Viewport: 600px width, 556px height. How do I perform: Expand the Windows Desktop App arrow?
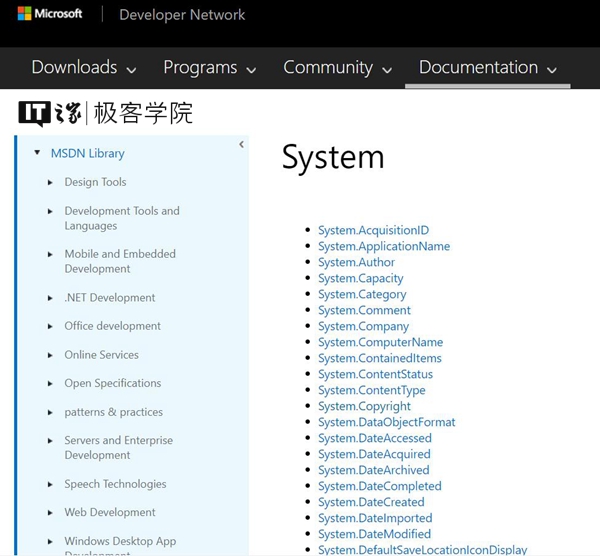click(x=50, y=542)
